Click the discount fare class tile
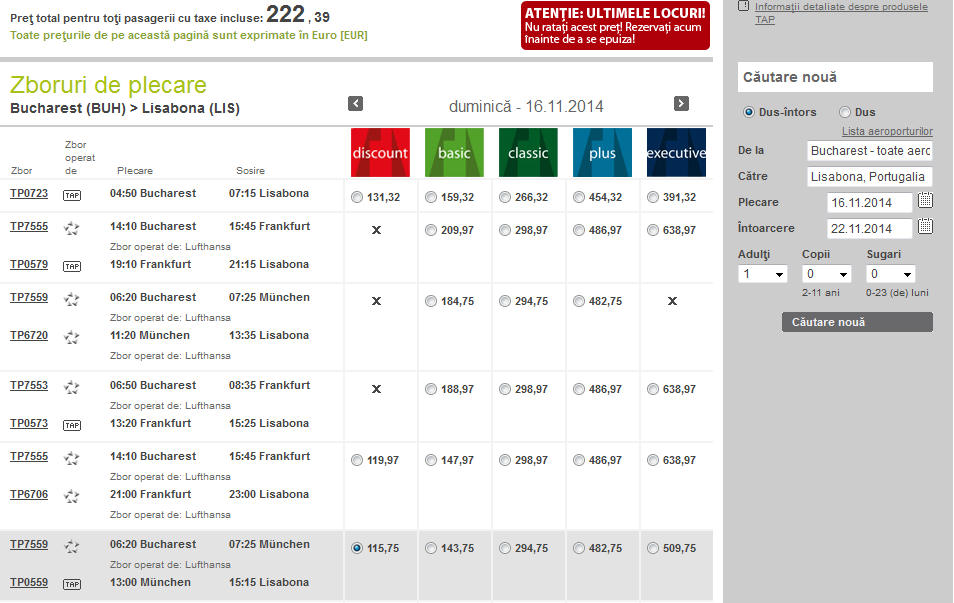The image size is (954, 603). pos(380,152)
